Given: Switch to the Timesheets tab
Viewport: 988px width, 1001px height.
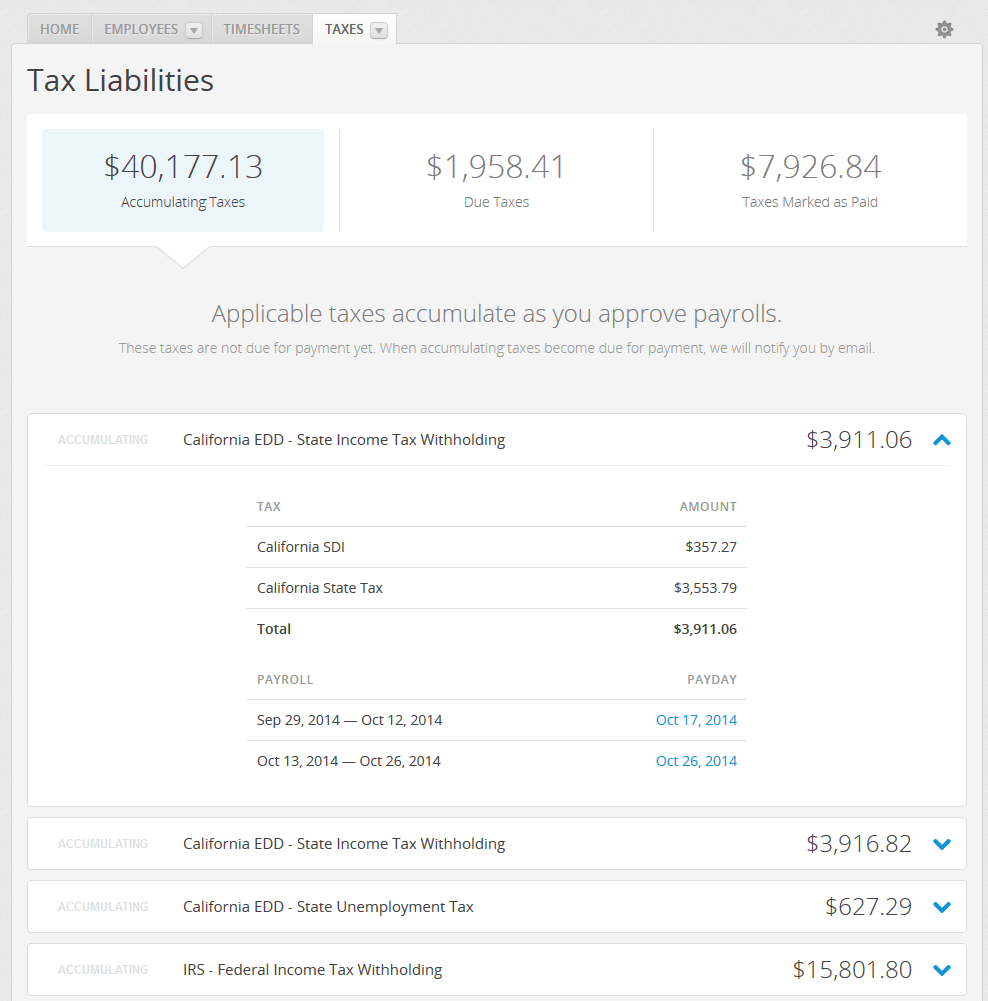Looking at the screenshot, I should (261, 29).
